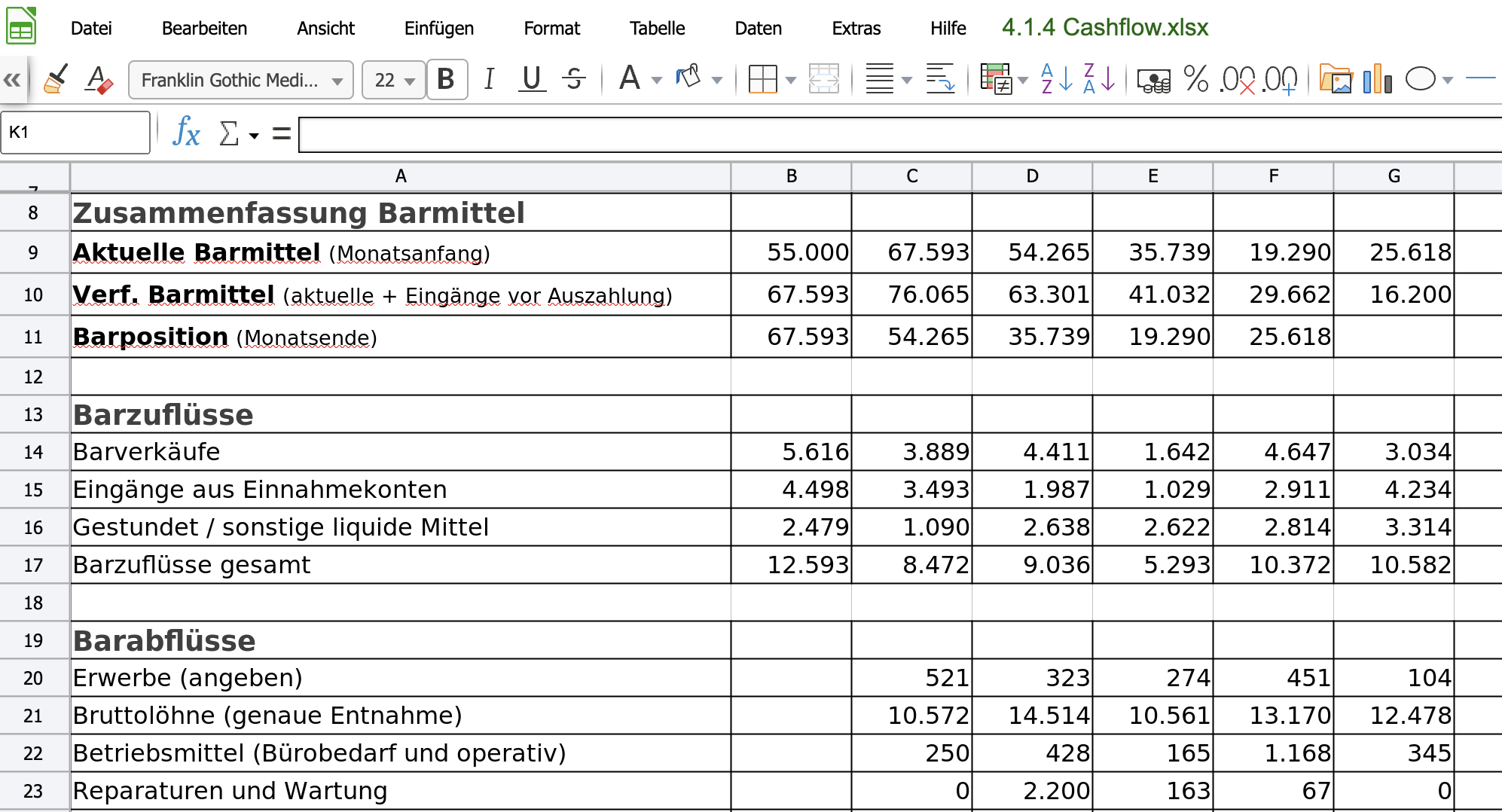
Task: Open the font size 22 dropdown
Action: [x=410, y=81]
